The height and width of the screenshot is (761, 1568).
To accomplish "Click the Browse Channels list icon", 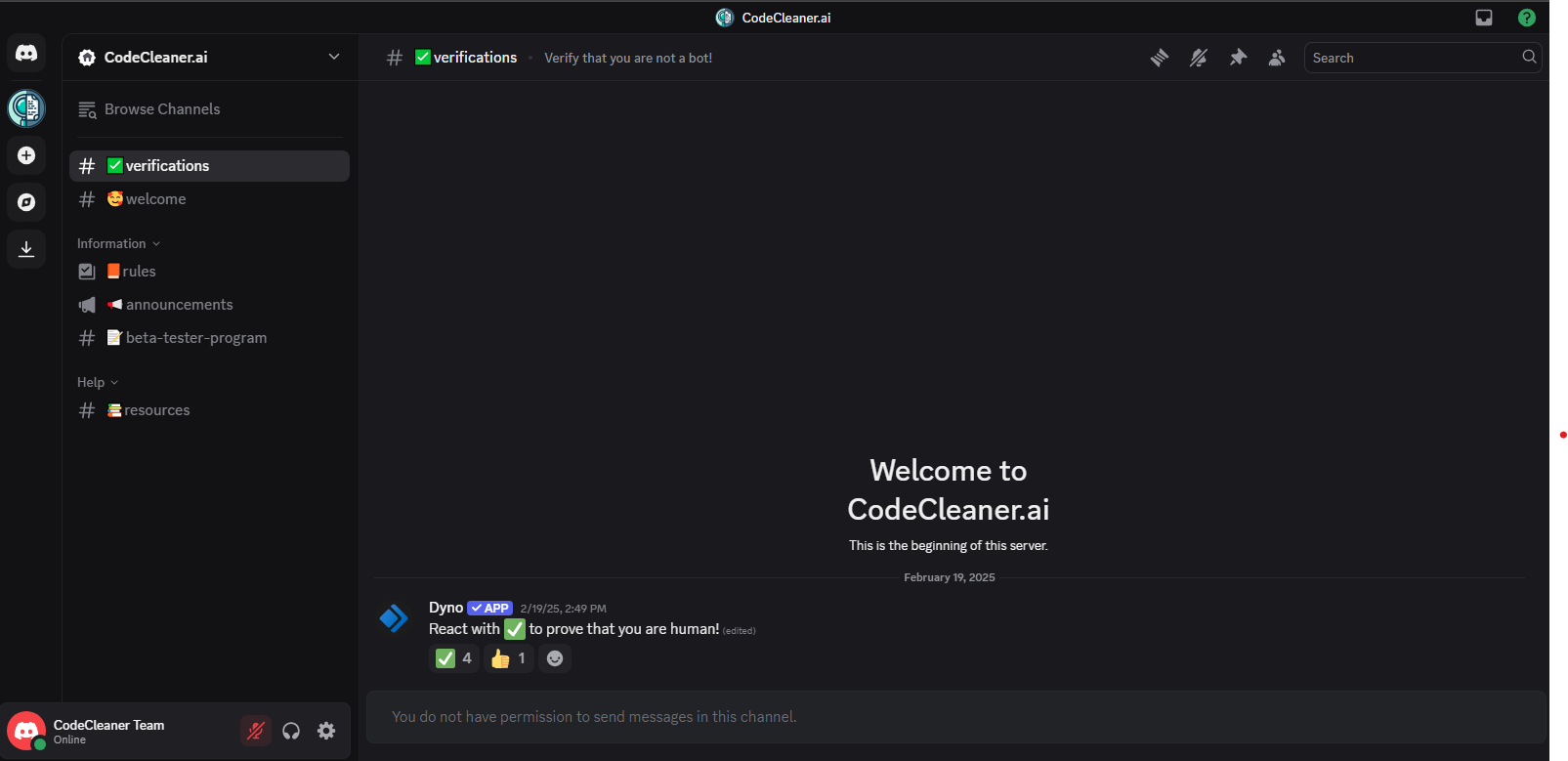I will click(87, 109).
